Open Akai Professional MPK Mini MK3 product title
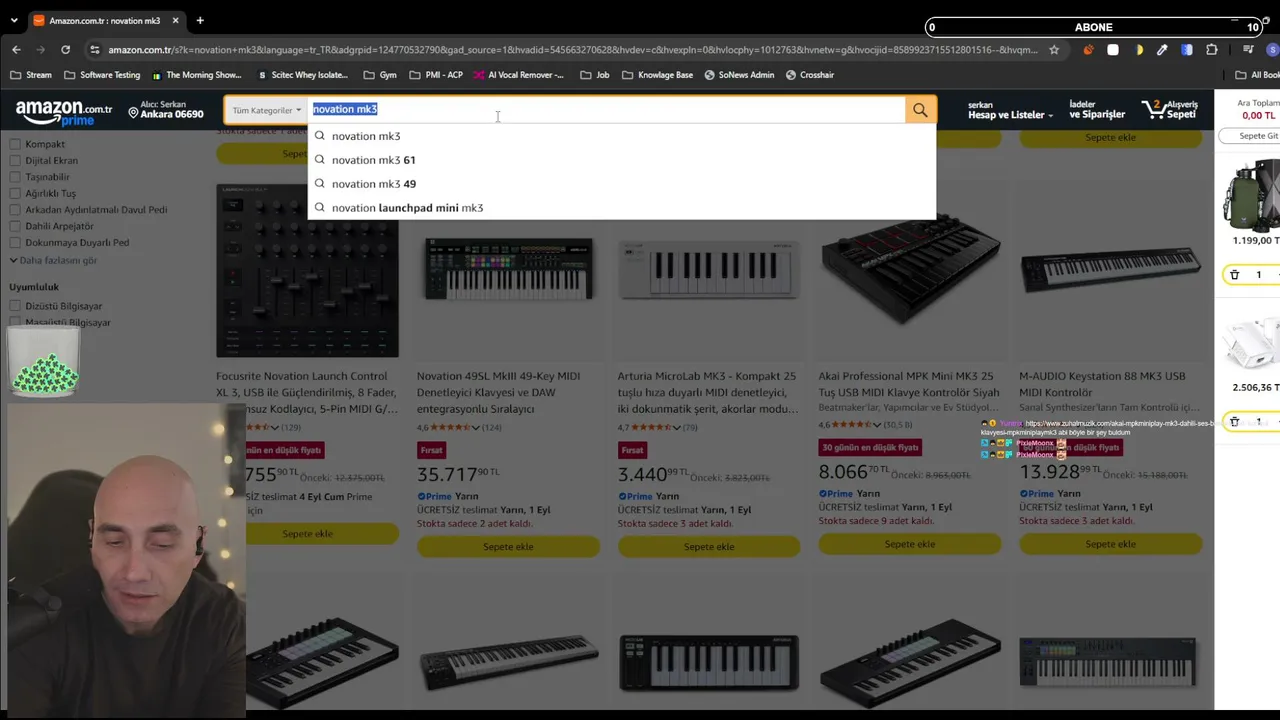 [x=909, y=384]
